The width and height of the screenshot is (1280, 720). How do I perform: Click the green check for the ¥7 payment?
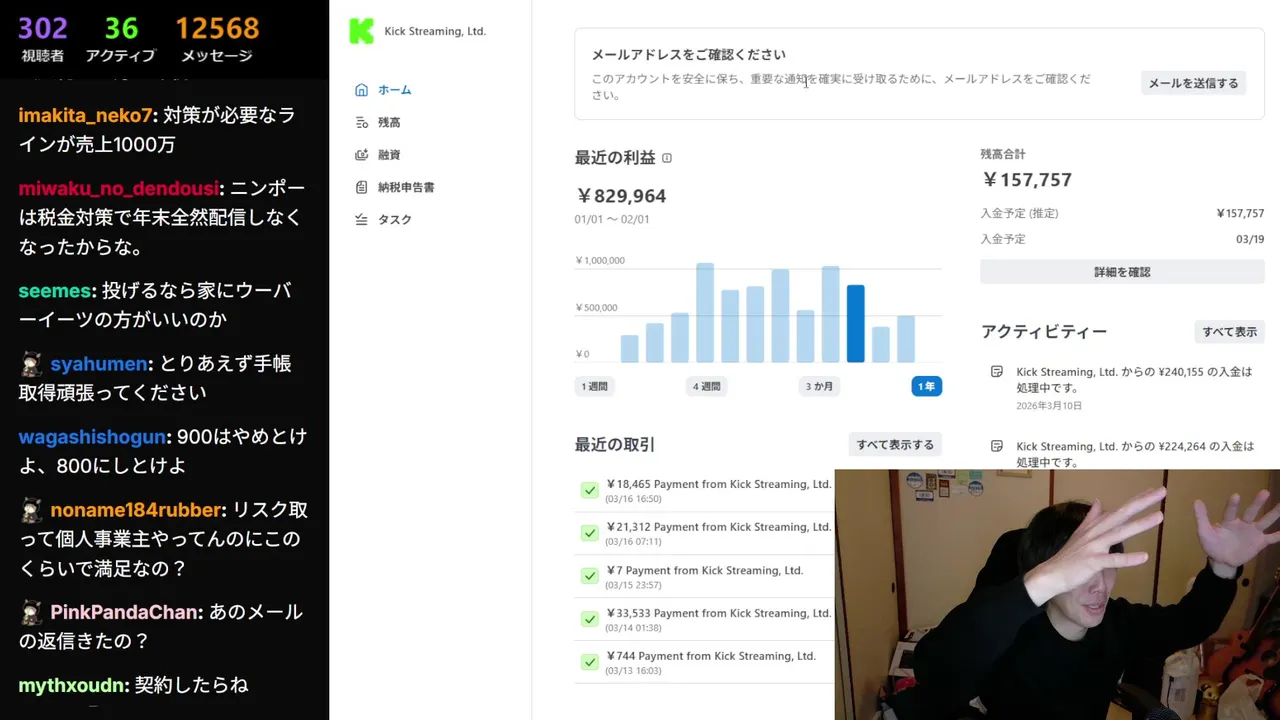(x=590, y=576)
